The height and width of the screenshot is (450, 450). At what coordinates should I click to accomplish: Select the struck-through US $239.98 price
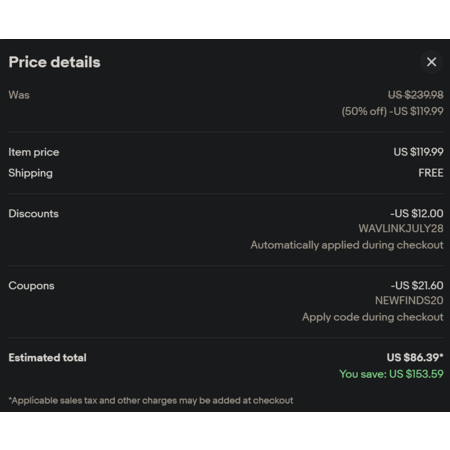pos(415,95)
